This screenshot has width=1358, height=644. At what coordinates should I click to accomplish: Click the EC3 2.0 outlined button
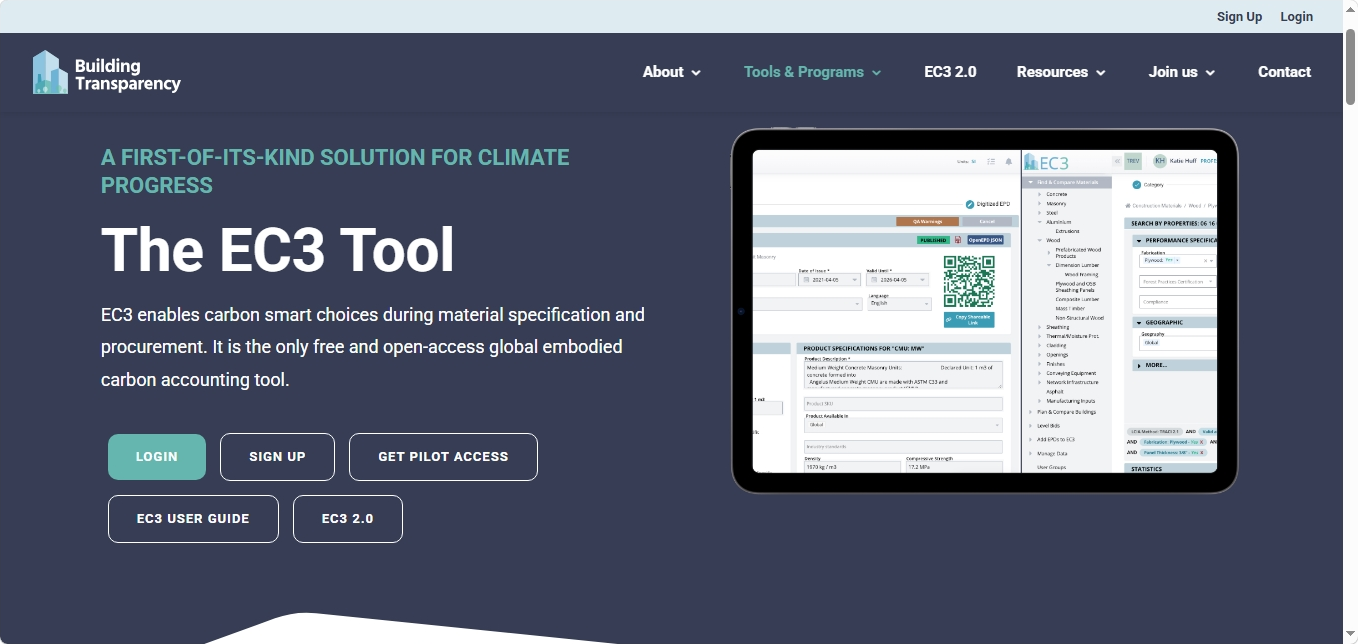coord(348,519)
